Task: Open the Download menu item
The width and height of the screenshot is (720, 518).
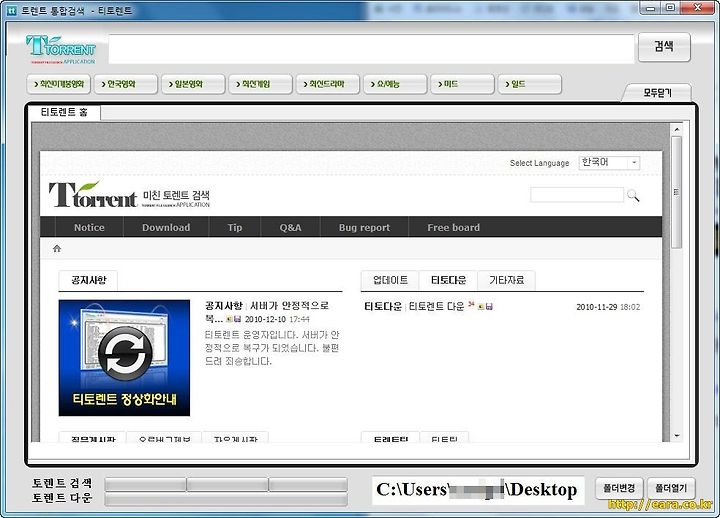Action: 166,227
